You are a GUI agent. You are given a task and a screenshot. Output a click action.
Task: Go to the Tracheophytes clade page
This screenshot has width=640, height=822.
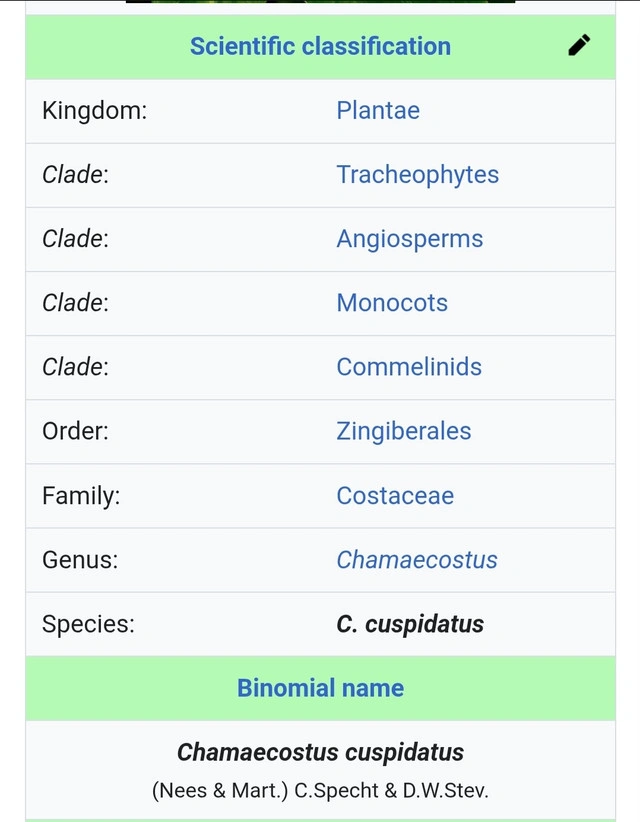coord(417,174)
